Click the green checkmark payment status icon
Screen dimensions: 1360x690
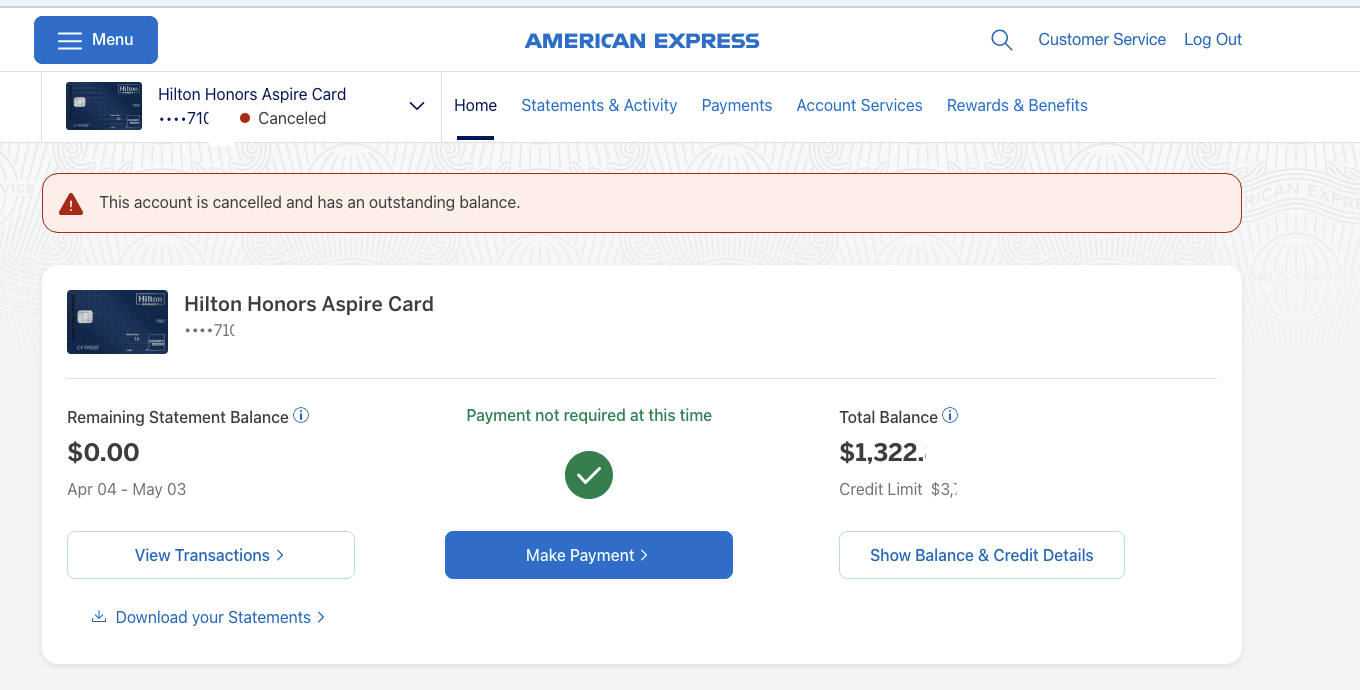[589, 475]
